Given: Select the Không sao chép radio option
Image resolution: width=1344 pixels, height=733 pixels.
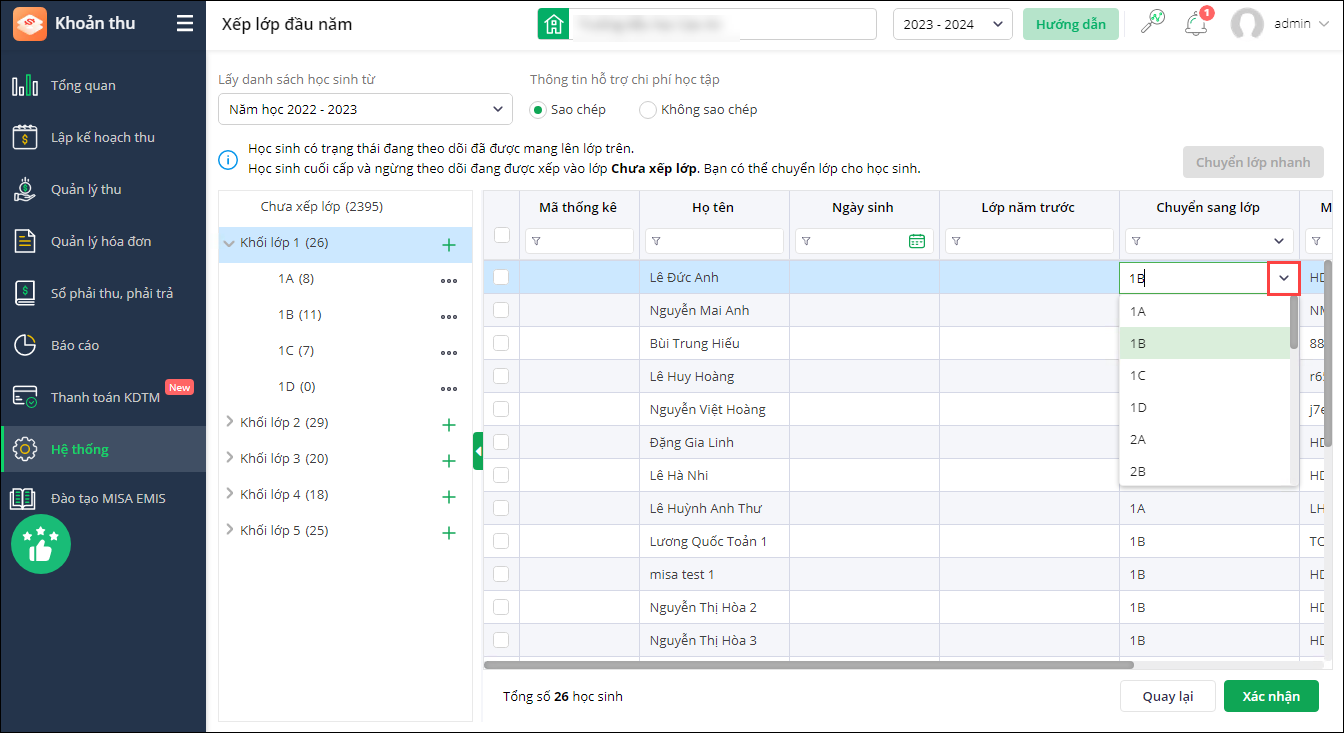Looking at the screenshot, I should (x=648, y=110).
